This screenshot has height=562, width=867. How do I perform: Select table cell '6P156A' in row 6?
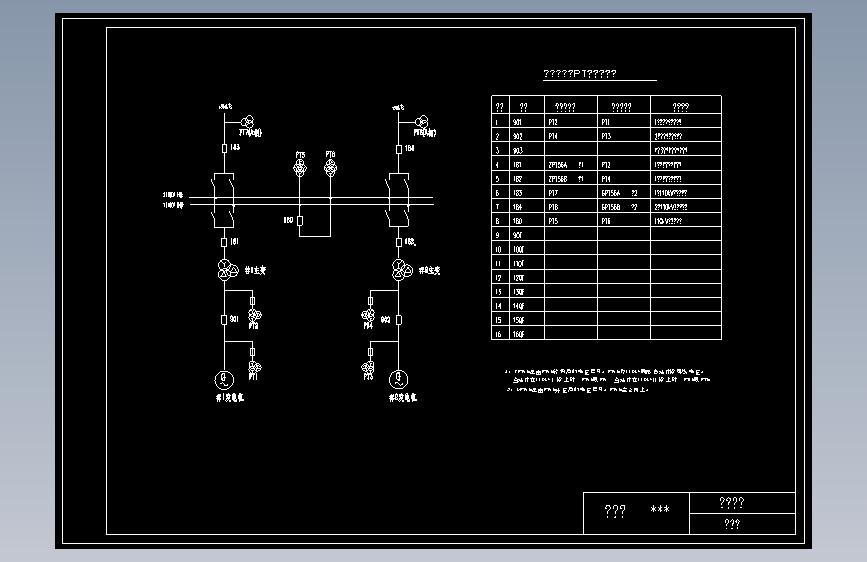611,193
